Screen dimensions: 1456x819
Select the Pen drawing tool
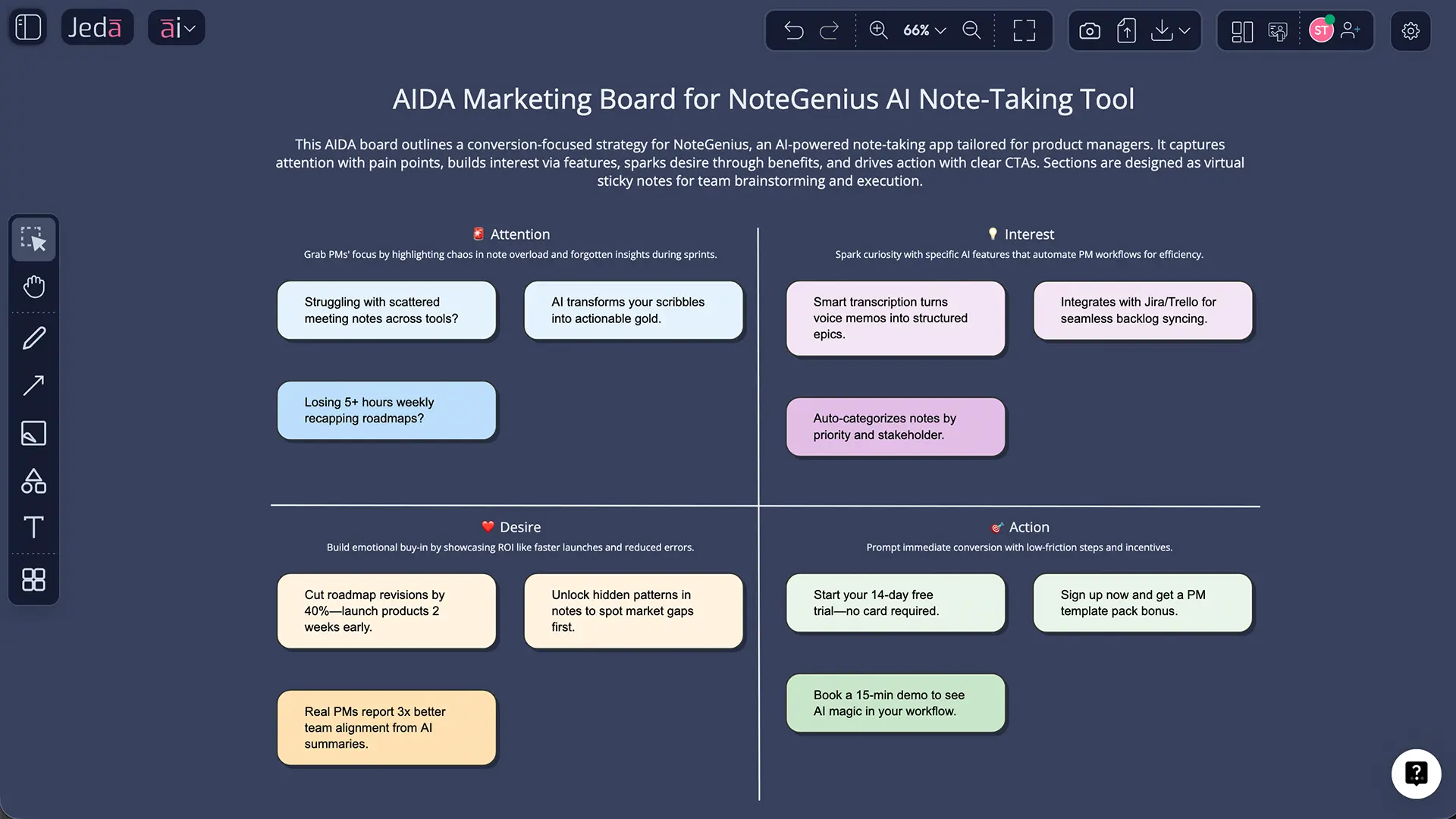pyautogui.click(x=33, y=337)
